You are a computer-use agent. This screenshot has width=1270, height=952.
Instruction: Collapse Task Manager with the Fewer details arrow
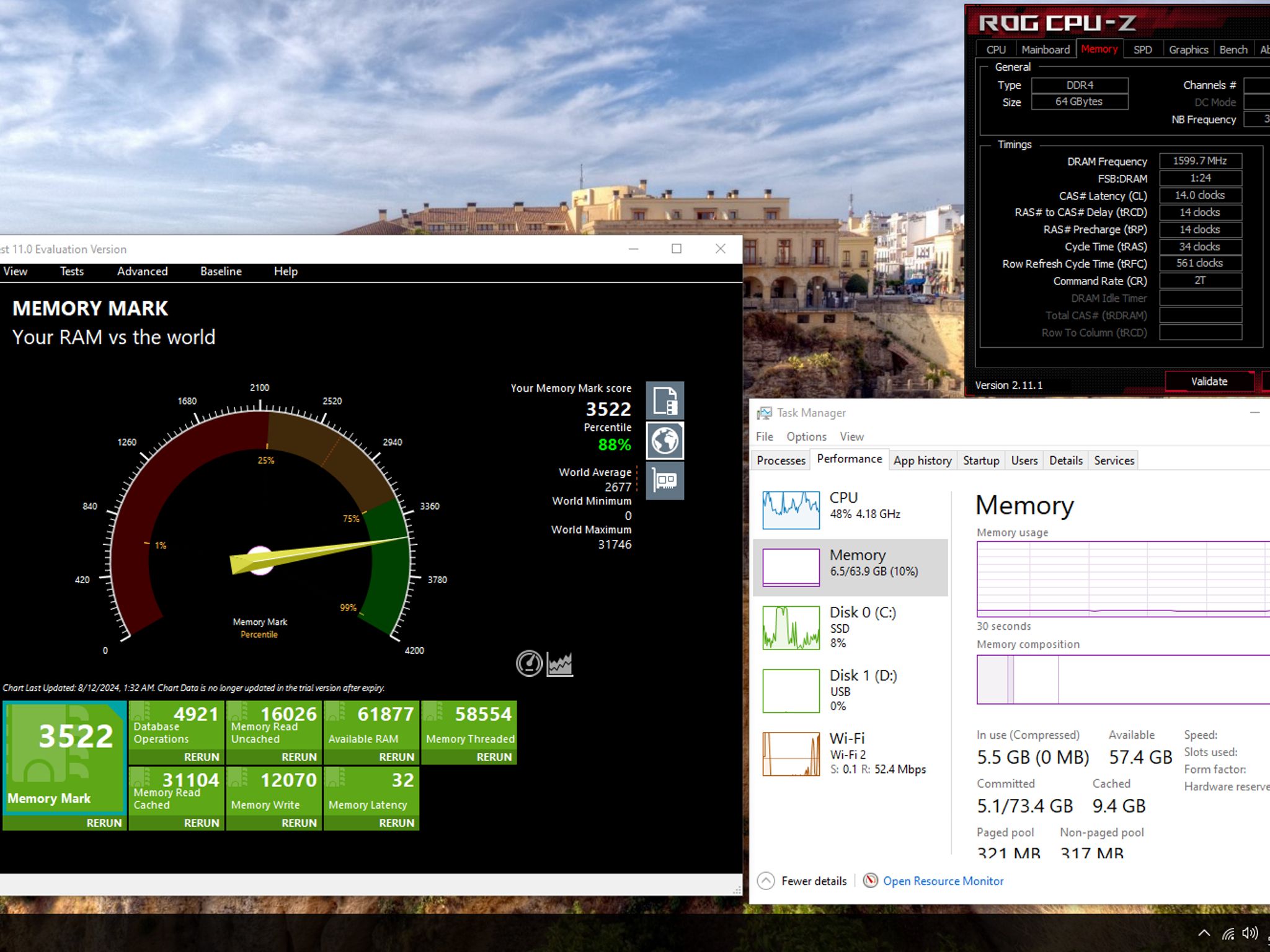766,881
